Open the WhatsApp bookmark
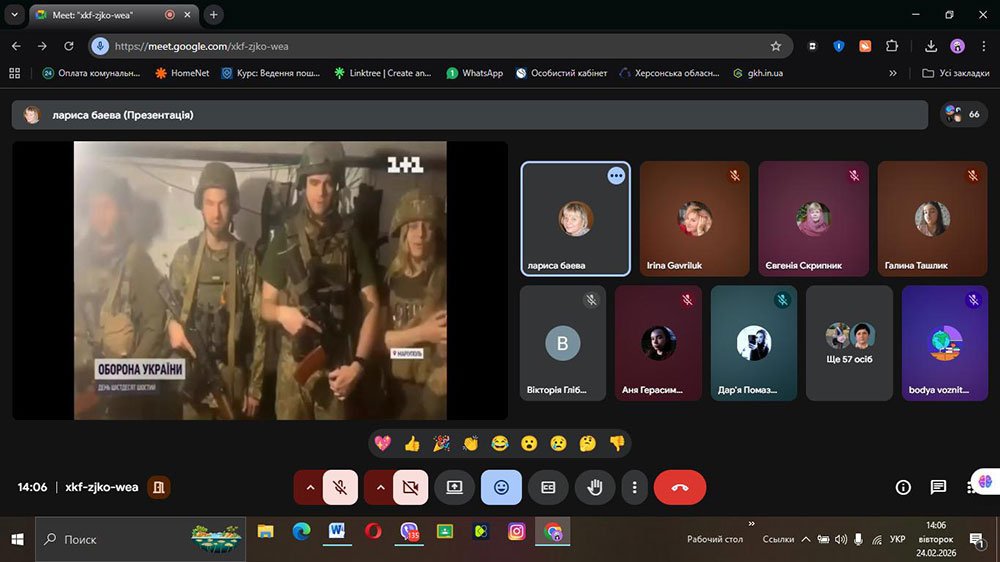The width and height of the screenshot is (1000, 562). pos(474,73)
